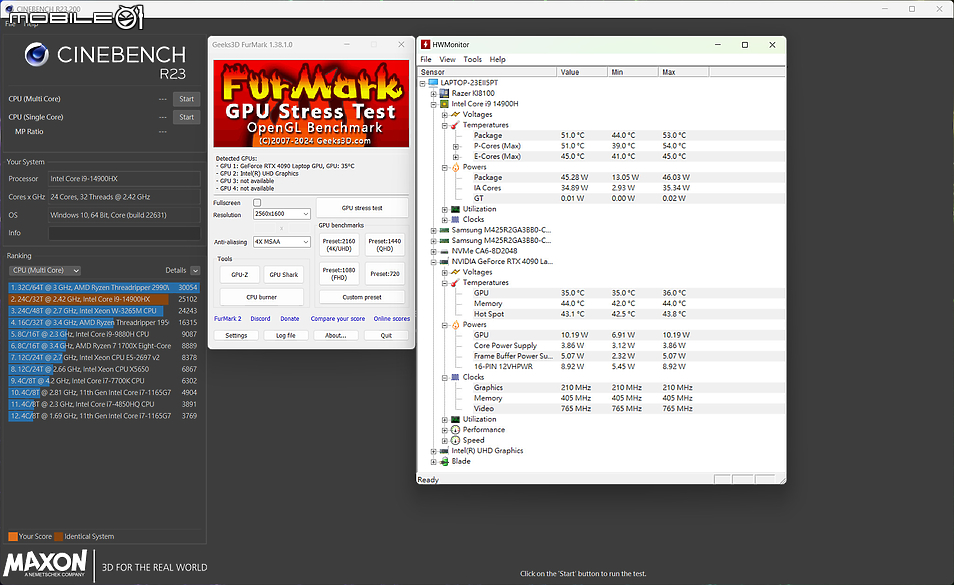Click the Razer KI8100 motherboard icon
Image resolution: width=954 pixels, height=585 pixels.
point(444,93)
